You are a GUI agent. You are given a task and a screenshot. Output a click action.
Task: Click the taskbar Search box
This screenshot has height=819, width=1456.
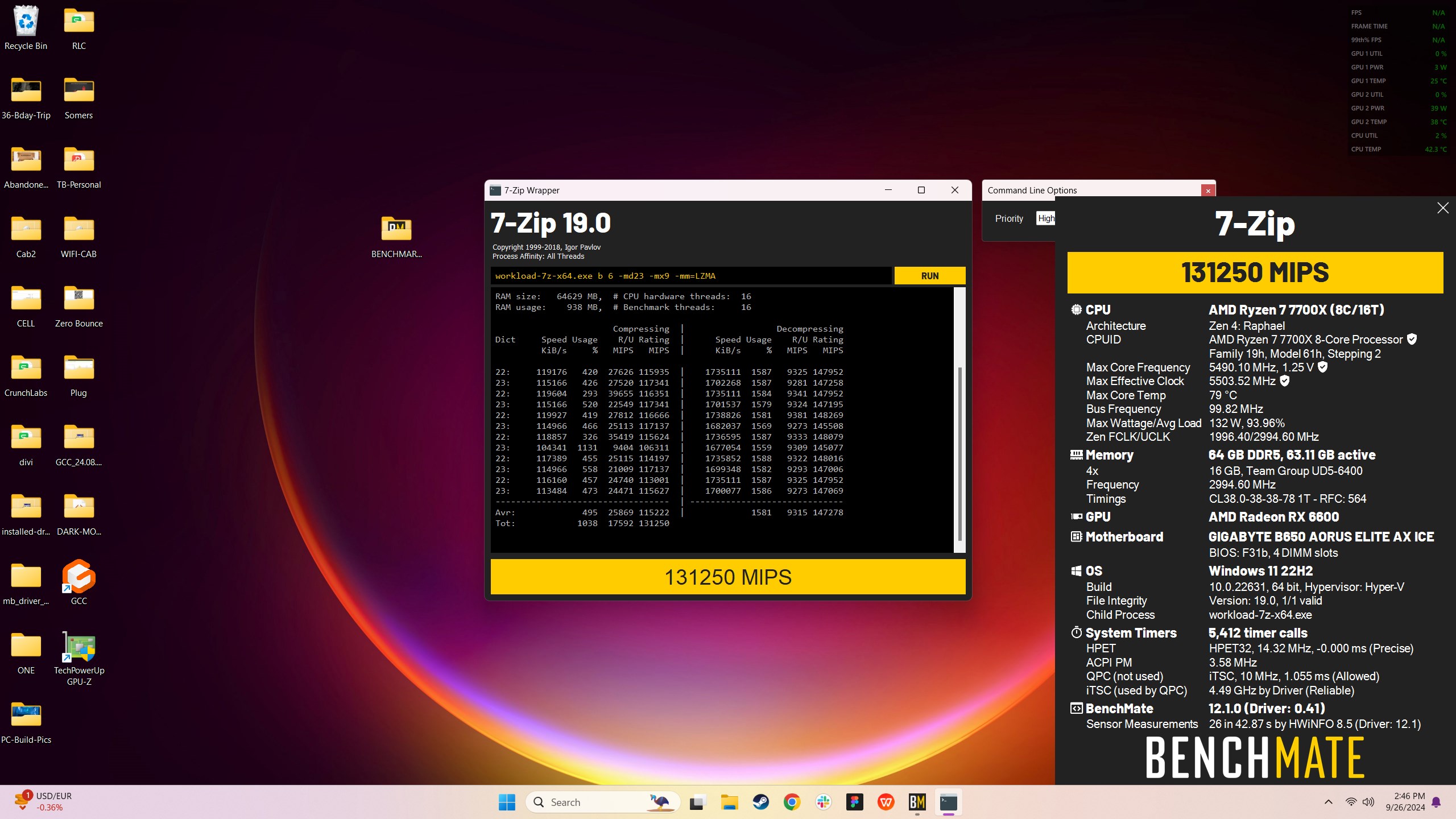(603, 802)
